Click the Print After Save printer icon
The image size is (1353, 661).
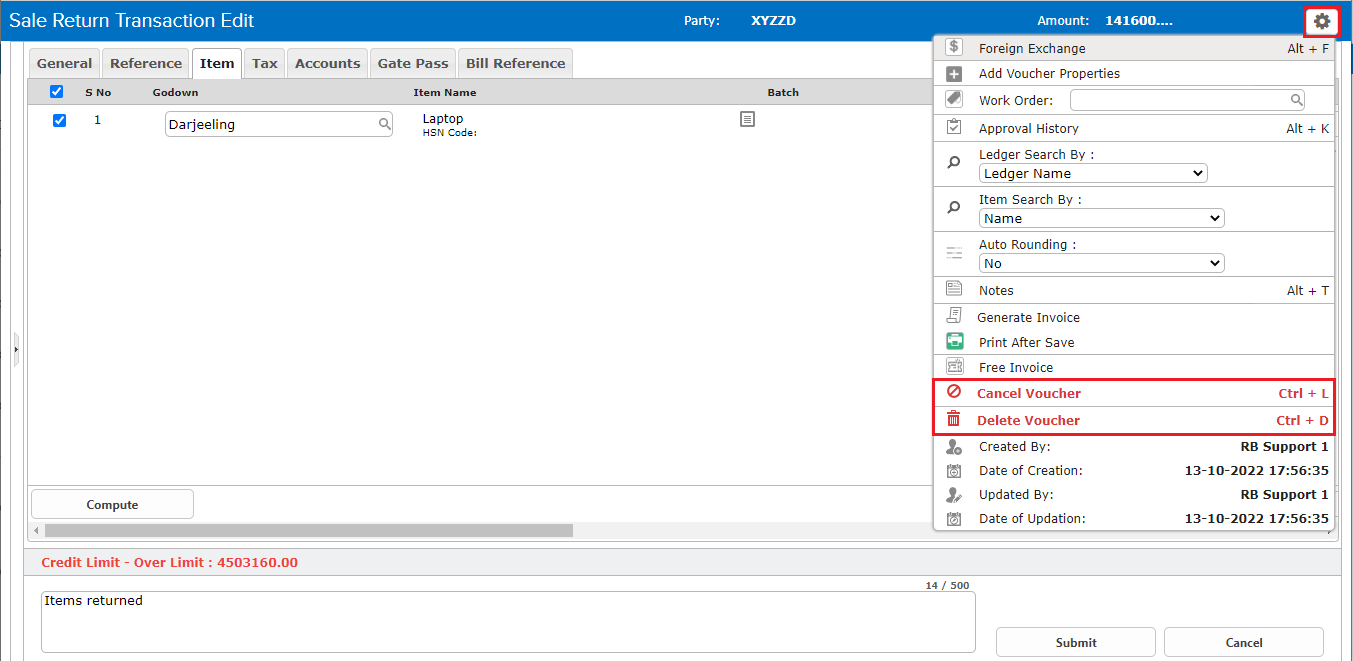pyautogui.click(x=954, y=342)
